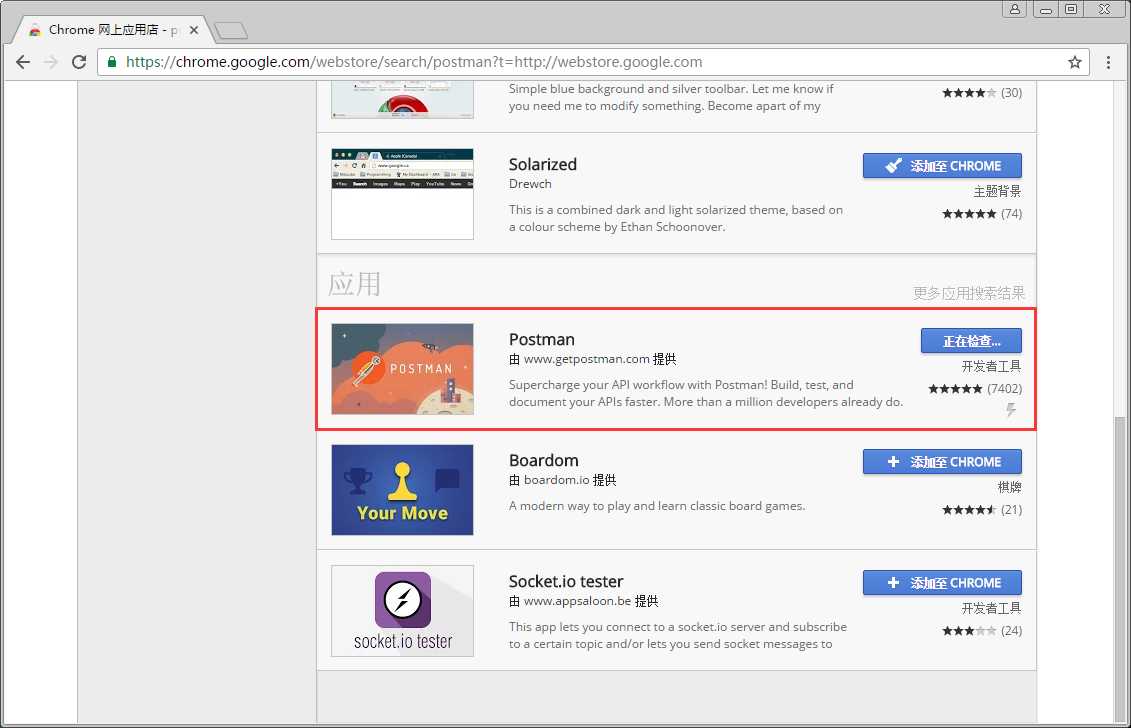This screenshot has height=728, width=1131.
Task: Click the Drewch author name
Action: coord(530,184)
